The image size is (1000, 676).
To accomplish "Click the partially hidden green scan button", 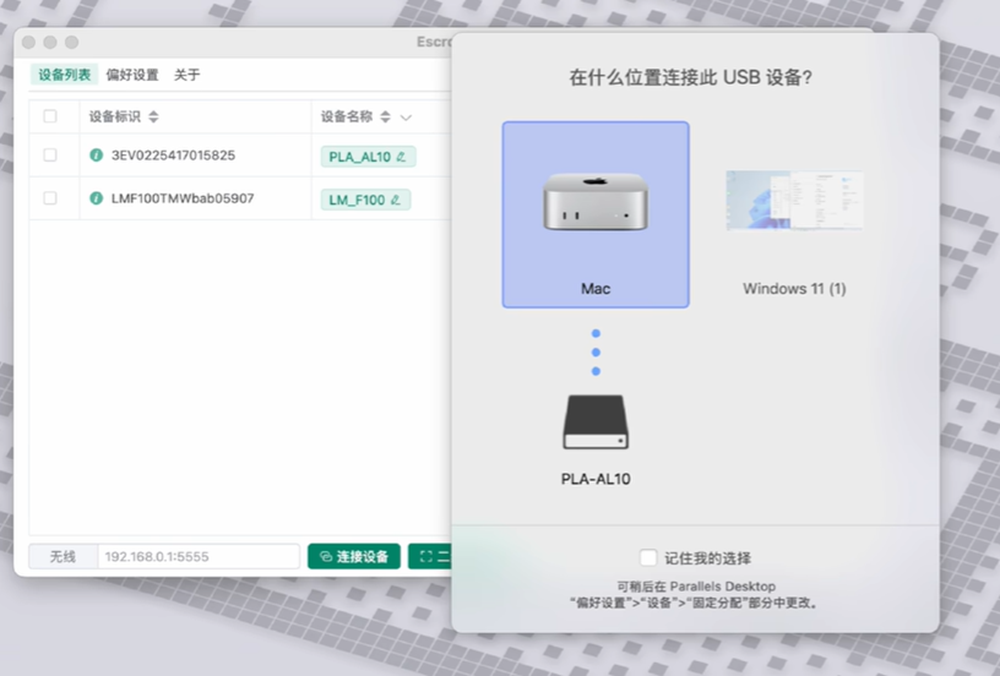I will (430, 557).
